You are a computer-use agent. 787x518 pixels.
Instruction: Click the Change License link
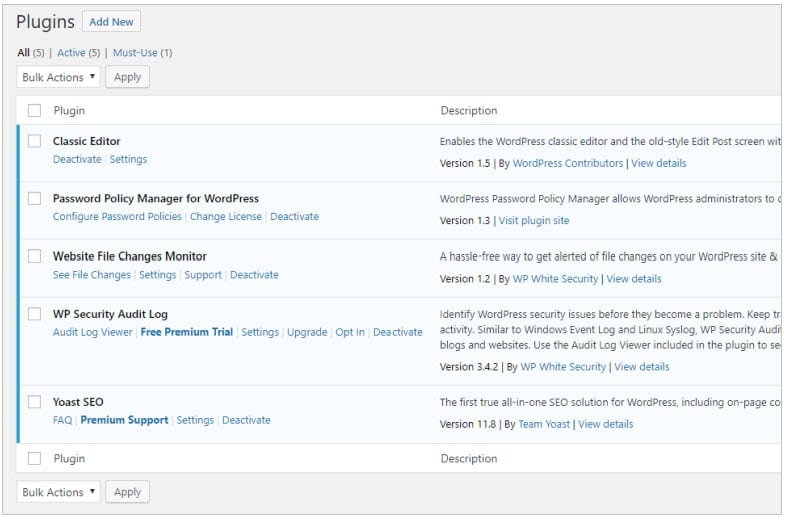[x=226, y=216]
